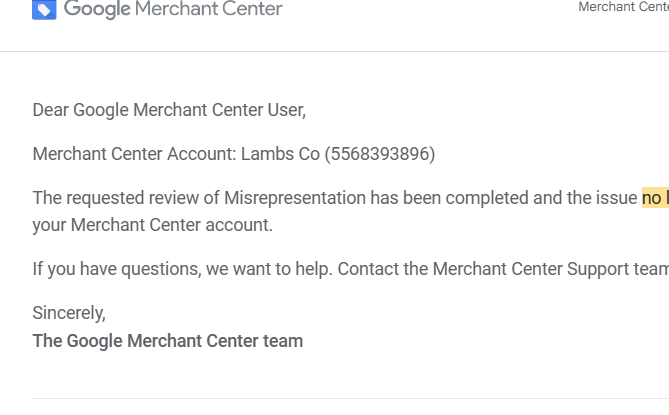This screenshot has height=415, width=669.
Task: Click the "Merchant Center Account:" label
Action: [x=134, y=154]
